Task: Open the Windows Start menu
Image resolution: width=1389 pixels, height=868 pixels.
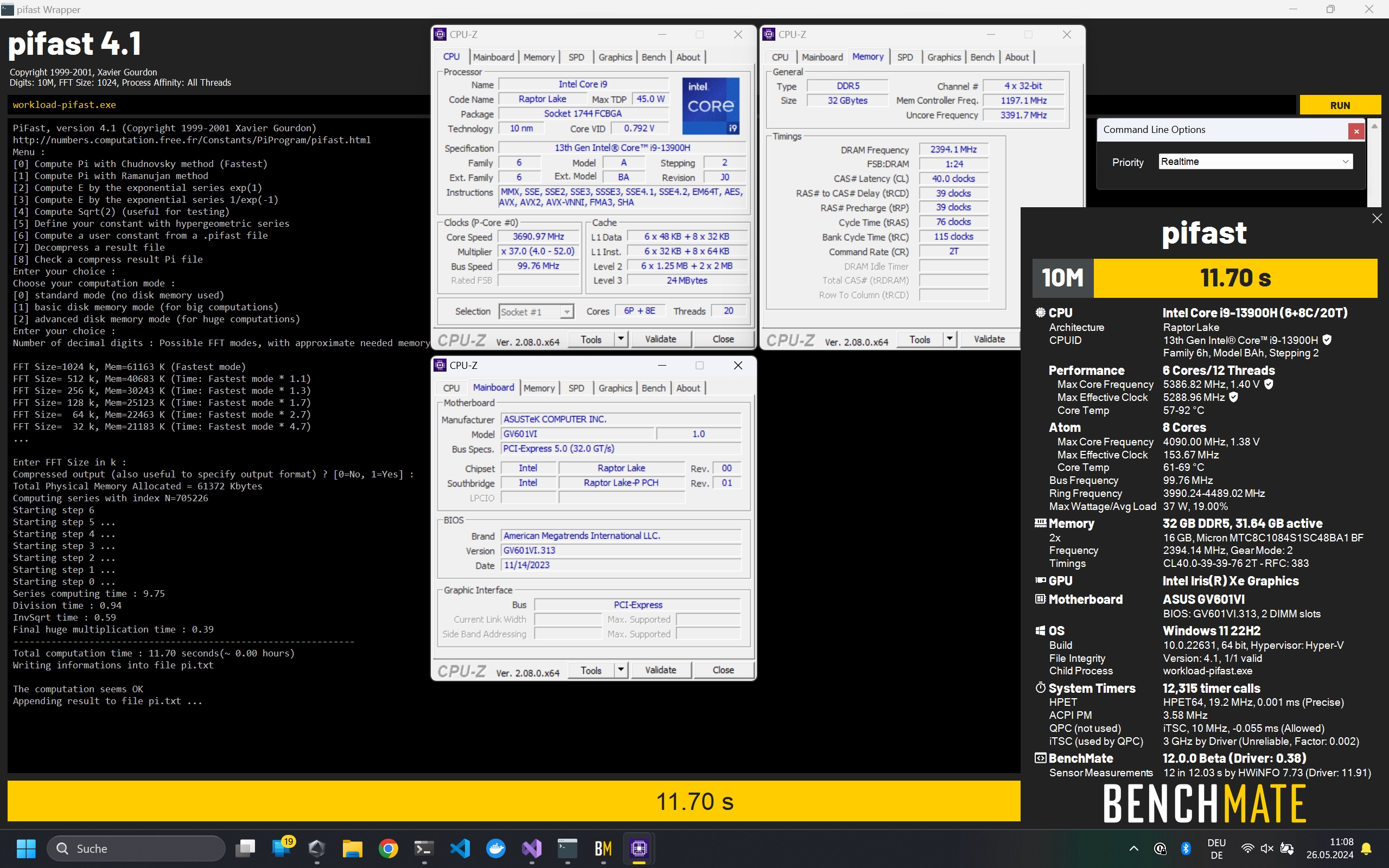Action: click(x=26, y=848)
